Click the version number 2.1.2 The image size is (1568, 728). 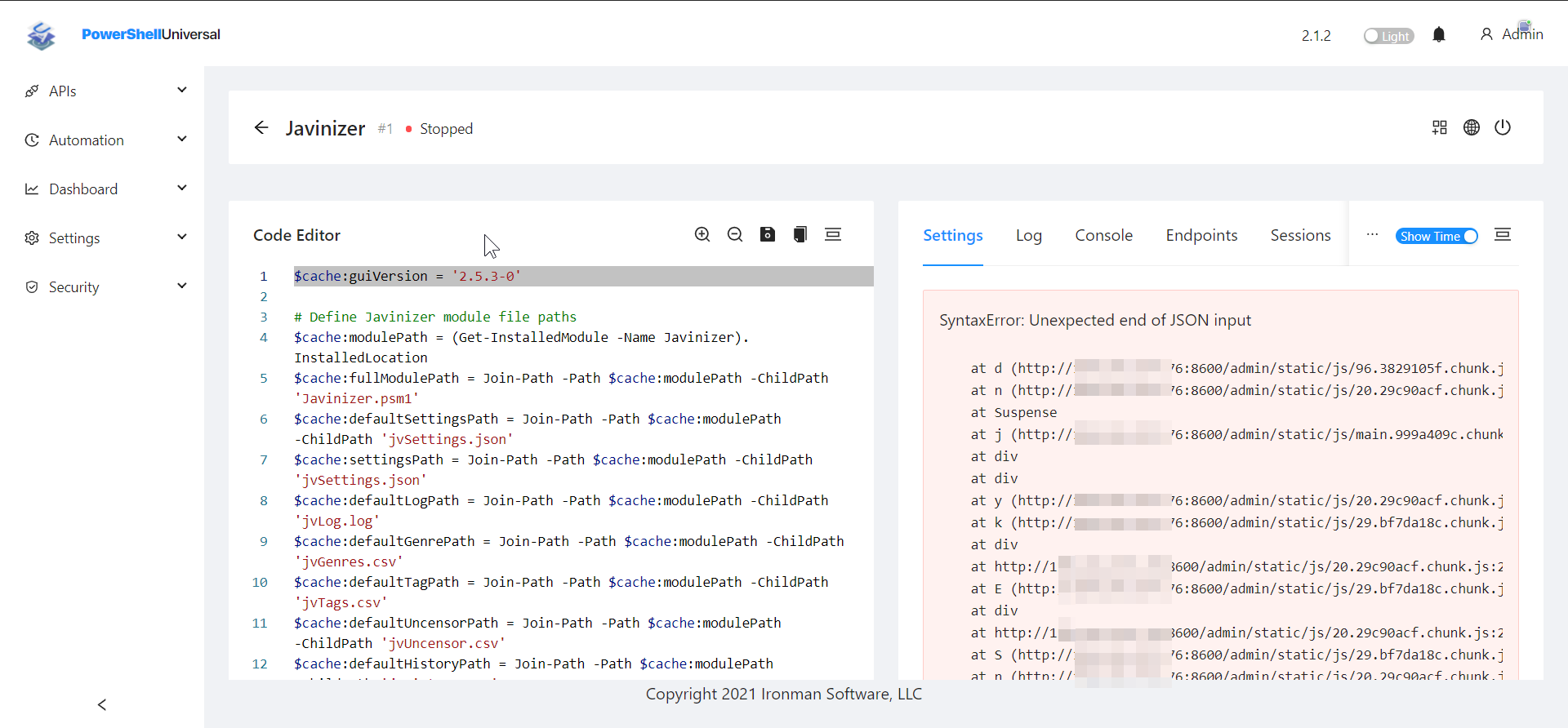point(1316,36)
